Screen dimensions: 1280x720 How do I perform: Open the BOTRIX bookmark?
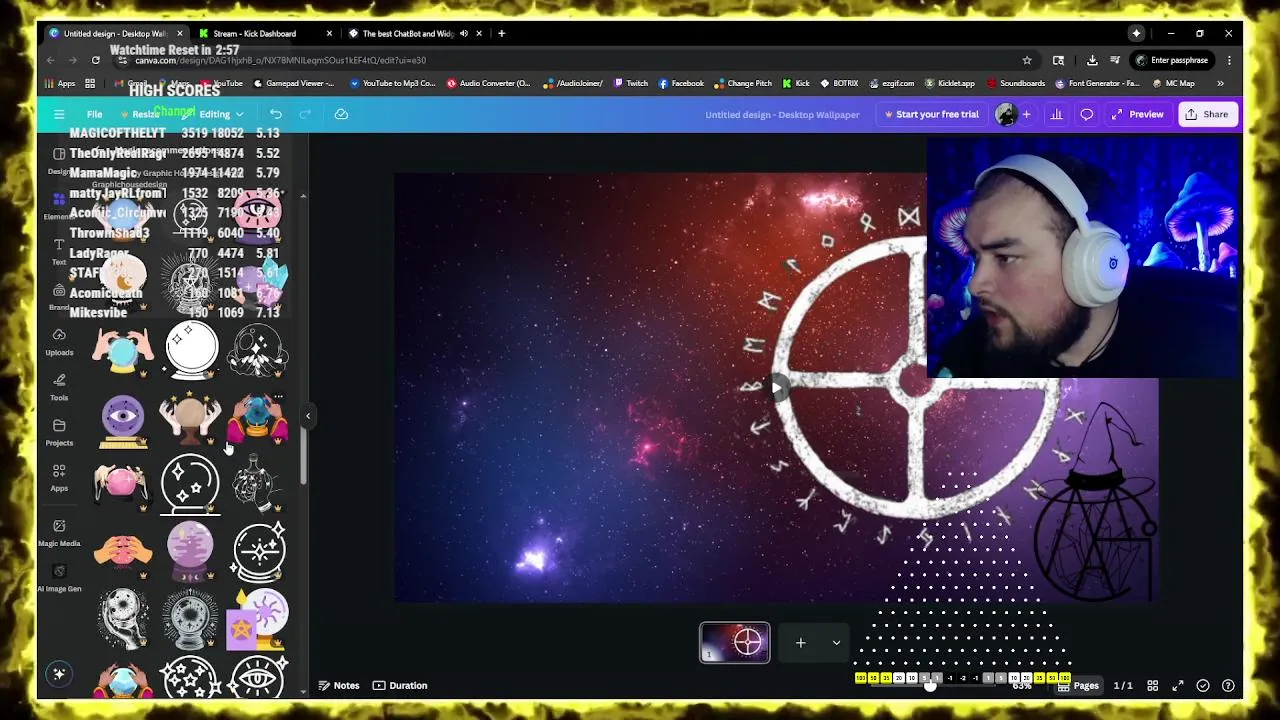pyautogui.click(x=838, y=83)
